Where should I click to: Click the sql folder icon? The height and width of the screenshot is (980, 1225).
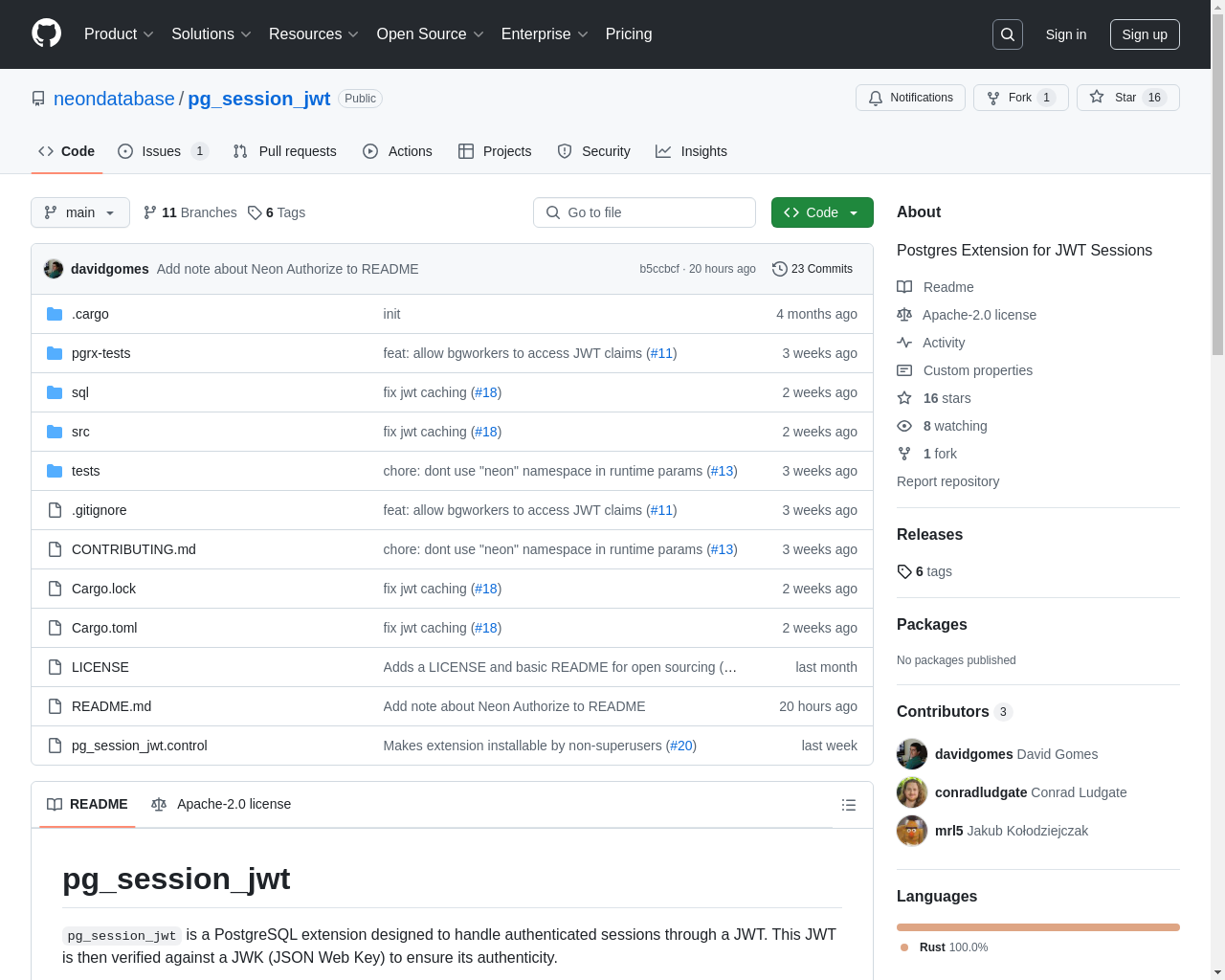tap(55, 392)
